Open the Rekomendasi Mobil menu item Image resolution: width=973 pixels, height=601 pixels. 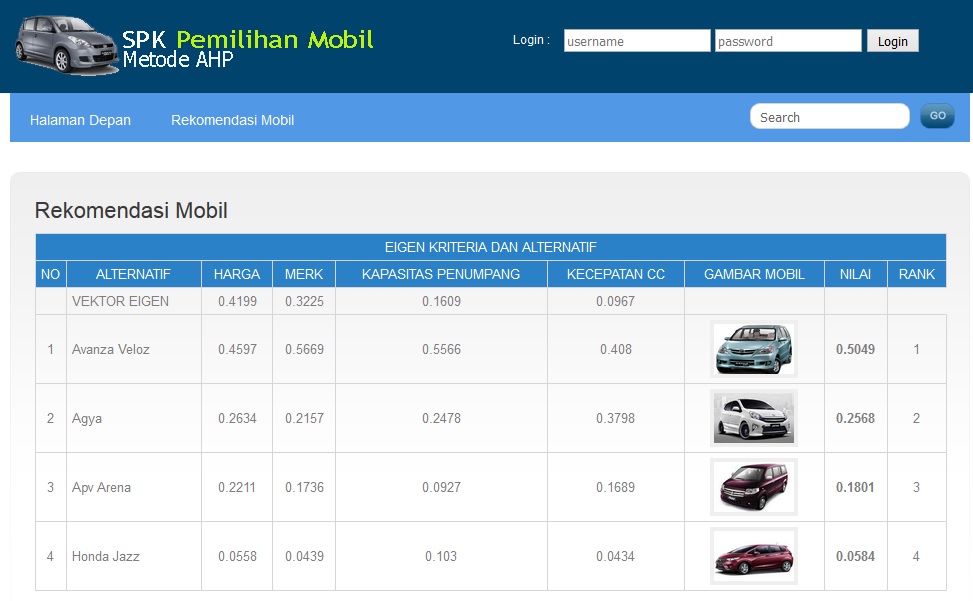coord(232,120)
